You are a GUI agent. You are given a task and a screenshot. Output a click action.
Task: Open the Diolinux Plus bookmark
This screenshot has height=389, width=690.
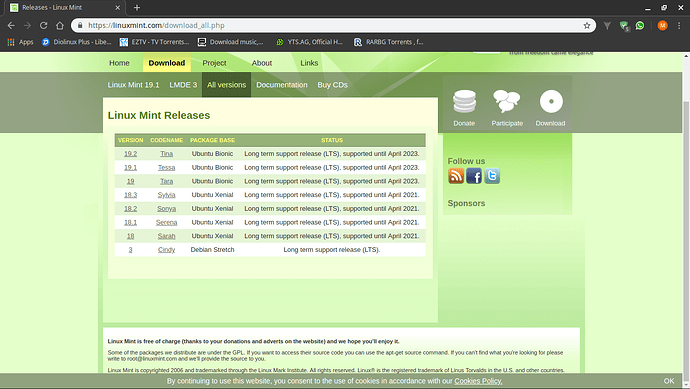77,42
